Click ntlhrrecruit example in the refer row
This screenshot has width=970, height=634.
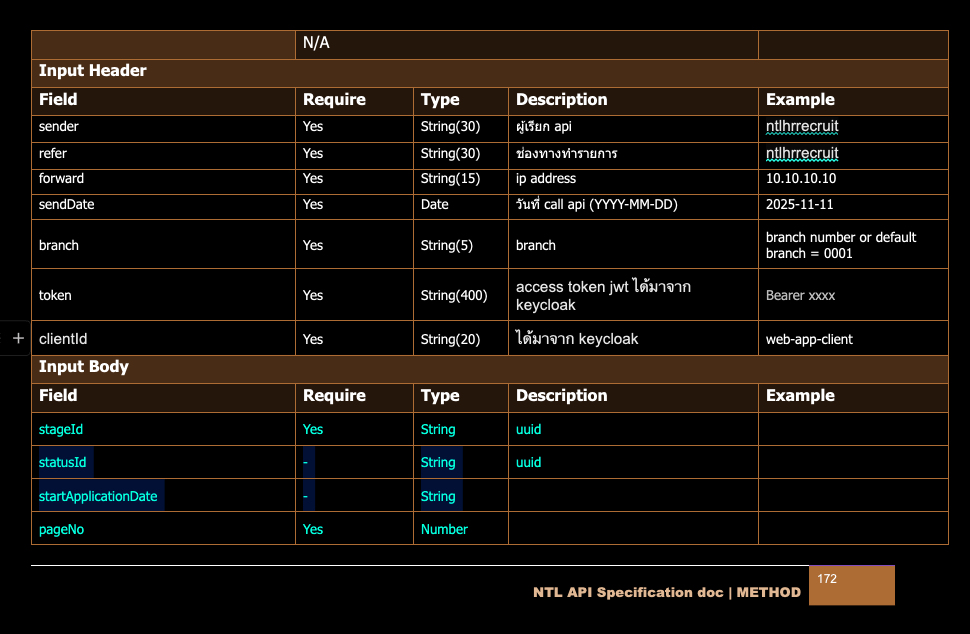click(x=802, y=154)
